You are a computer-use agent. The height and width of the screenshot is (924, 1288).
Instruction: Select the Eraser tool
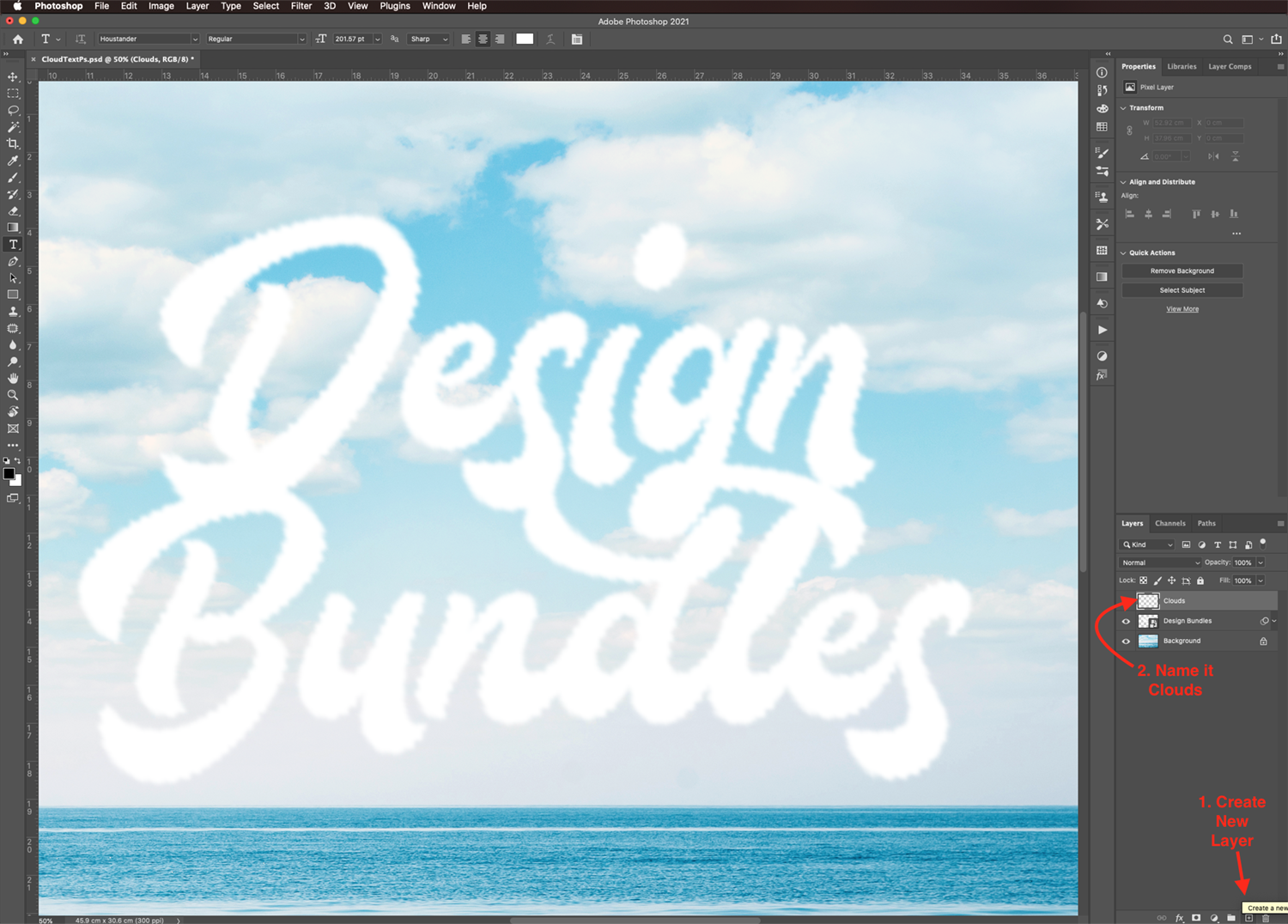13,211
